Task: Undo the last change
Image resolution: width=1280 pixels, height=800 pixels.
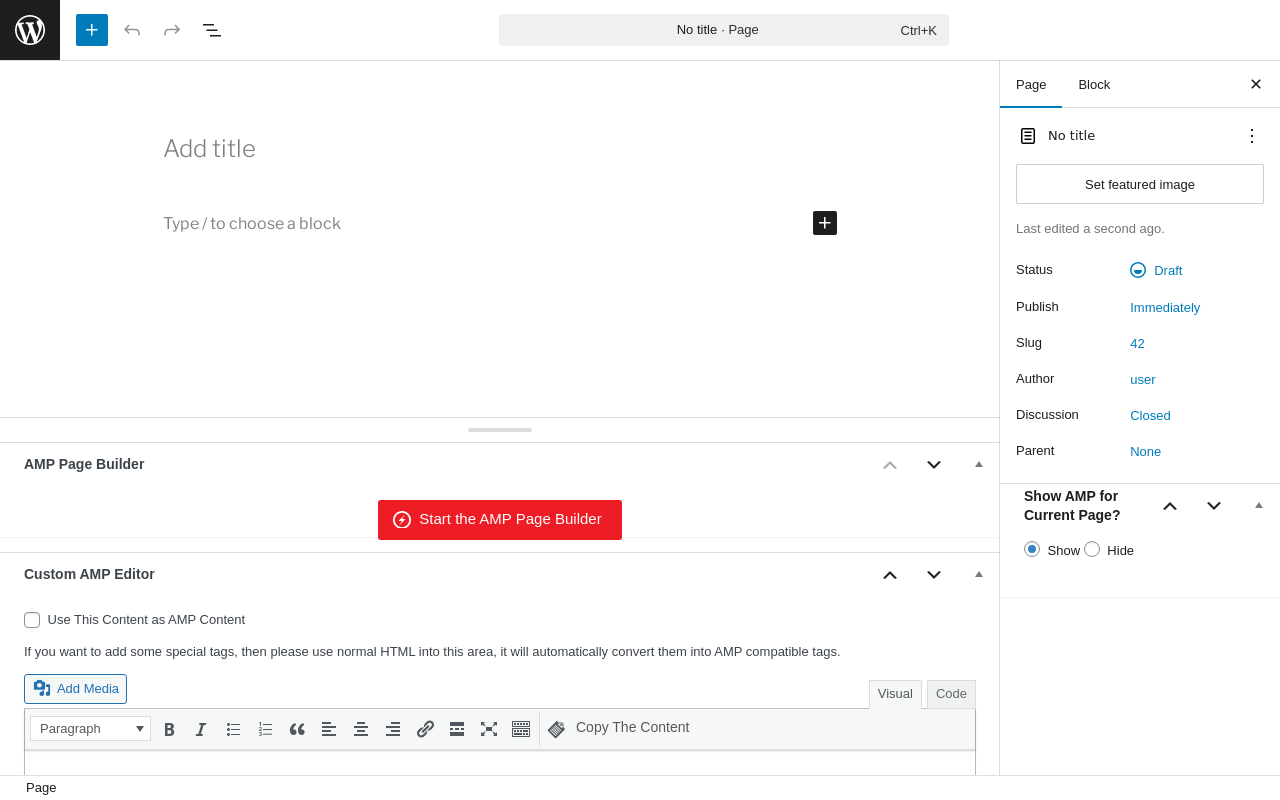Action: pos(132,30)
